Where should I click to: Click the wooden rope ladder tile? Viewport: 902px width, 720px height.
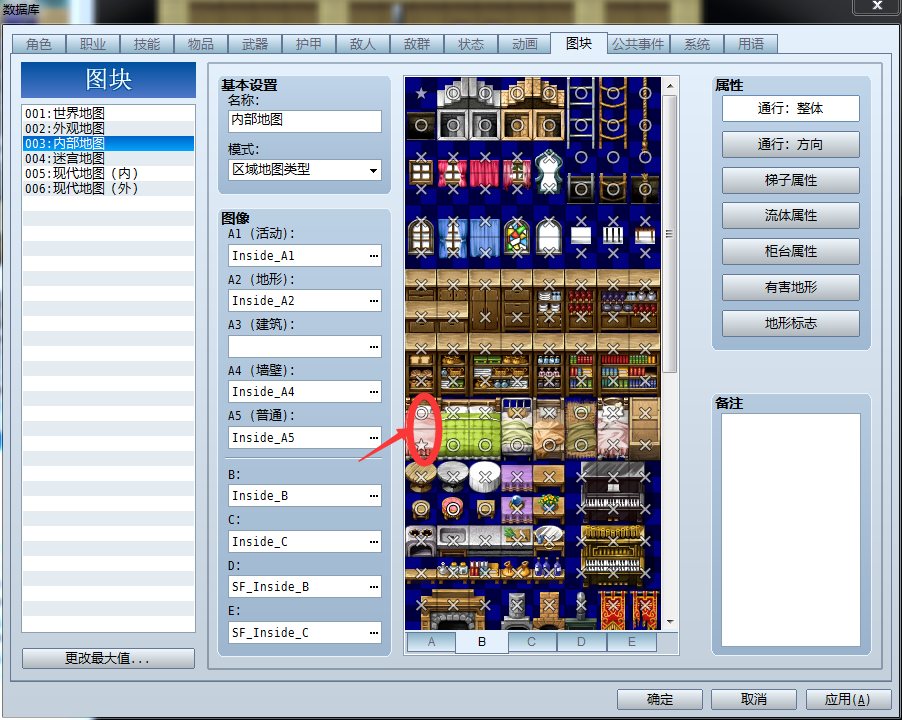click(x=613, y=109)
